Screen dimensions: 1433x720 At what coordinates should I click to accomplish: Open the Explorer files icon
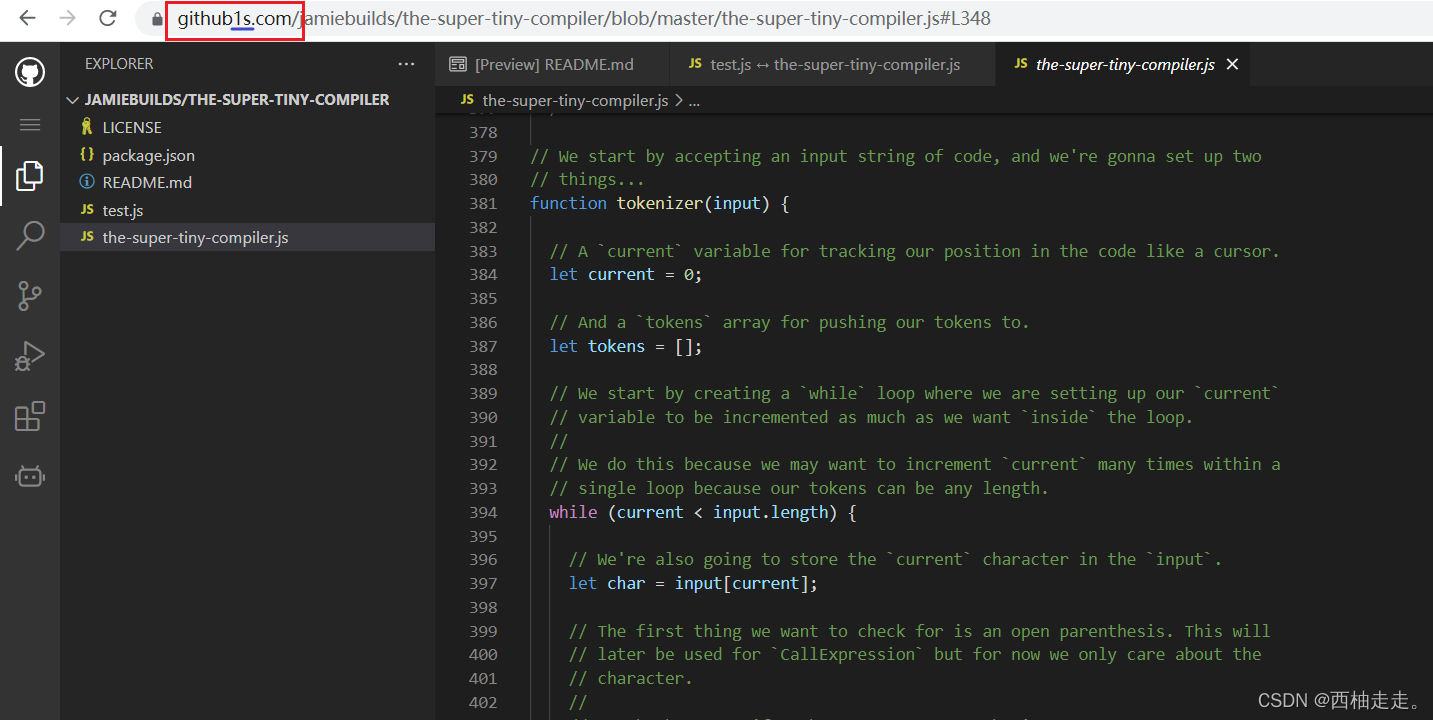(x=30, y=176)
